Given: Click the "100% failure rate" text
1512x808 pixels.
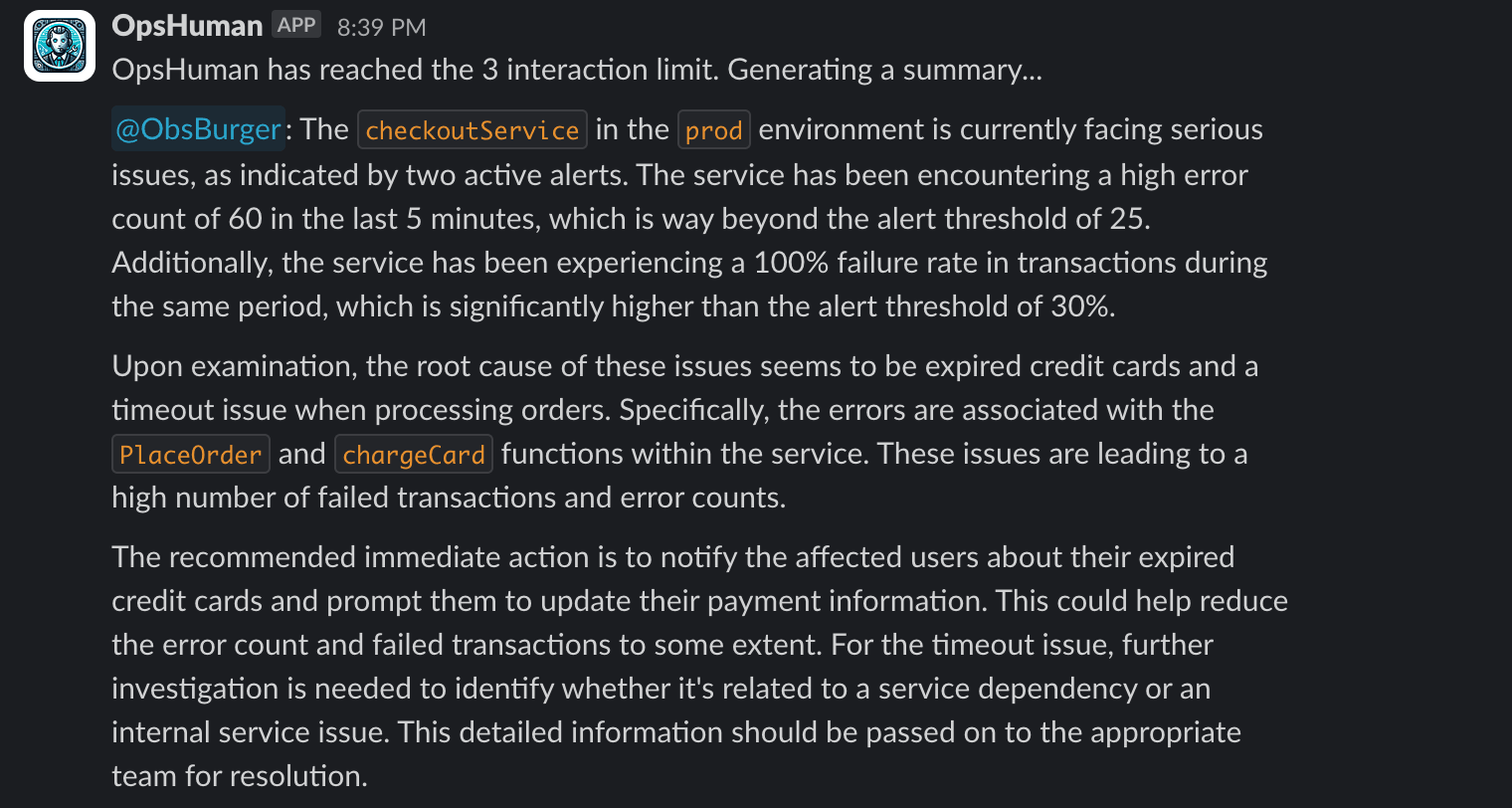Looking at the screenshot, I should (x=869, y=263).
